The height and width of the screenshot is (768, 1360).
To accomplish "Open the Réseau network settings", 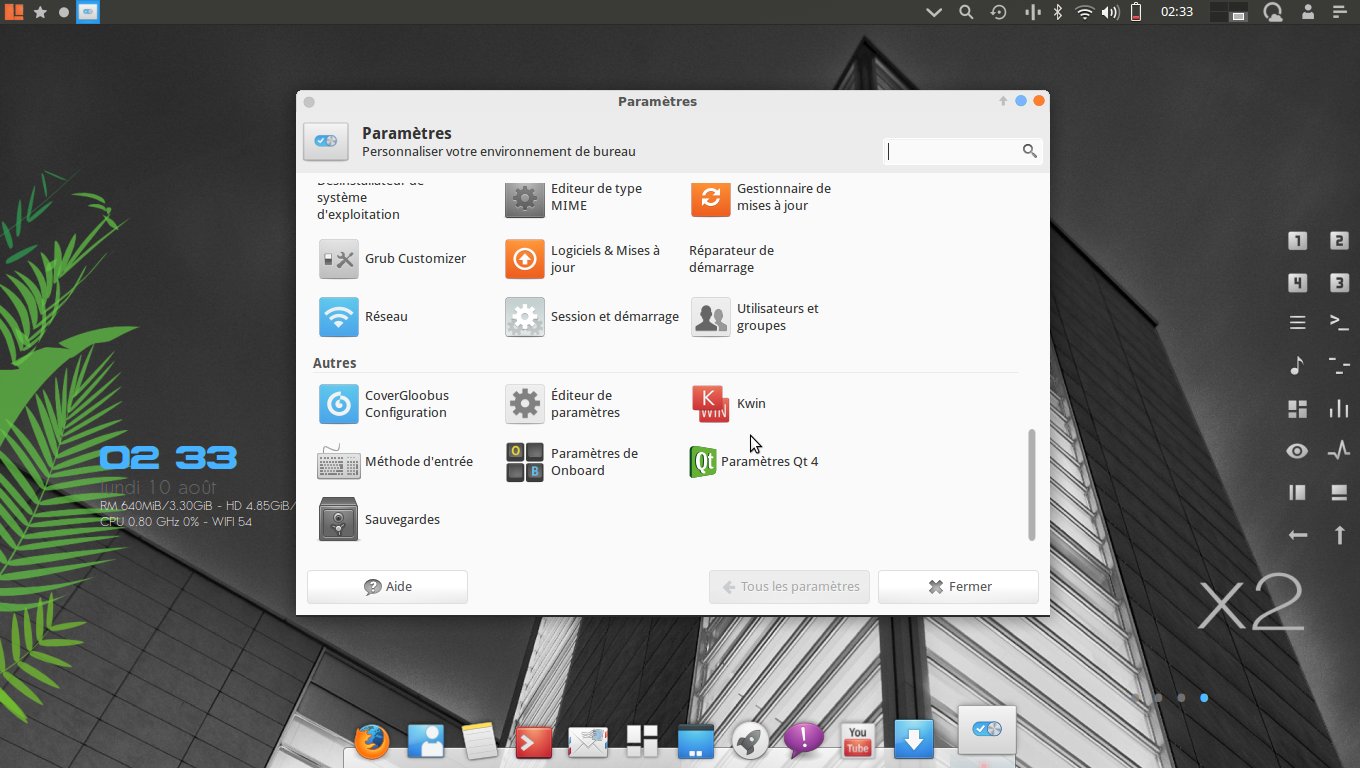I will pos(338,316).
